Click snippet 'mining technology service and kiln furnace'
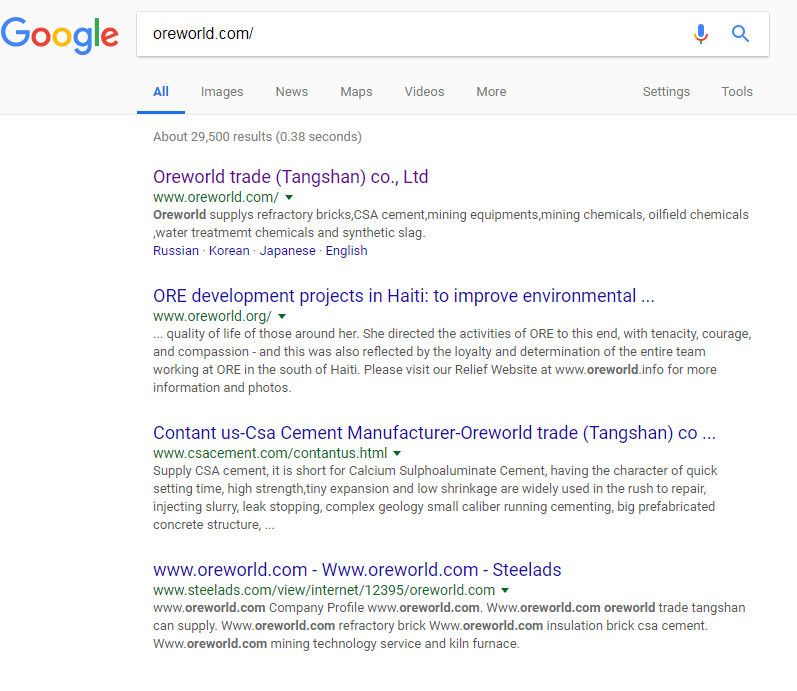 449,625
